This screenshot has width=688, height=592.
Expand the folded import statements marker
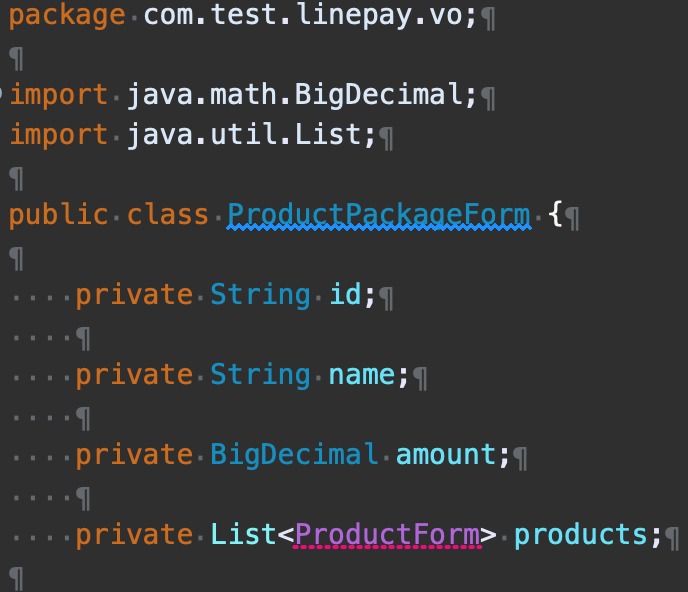[x=3, y=95]
